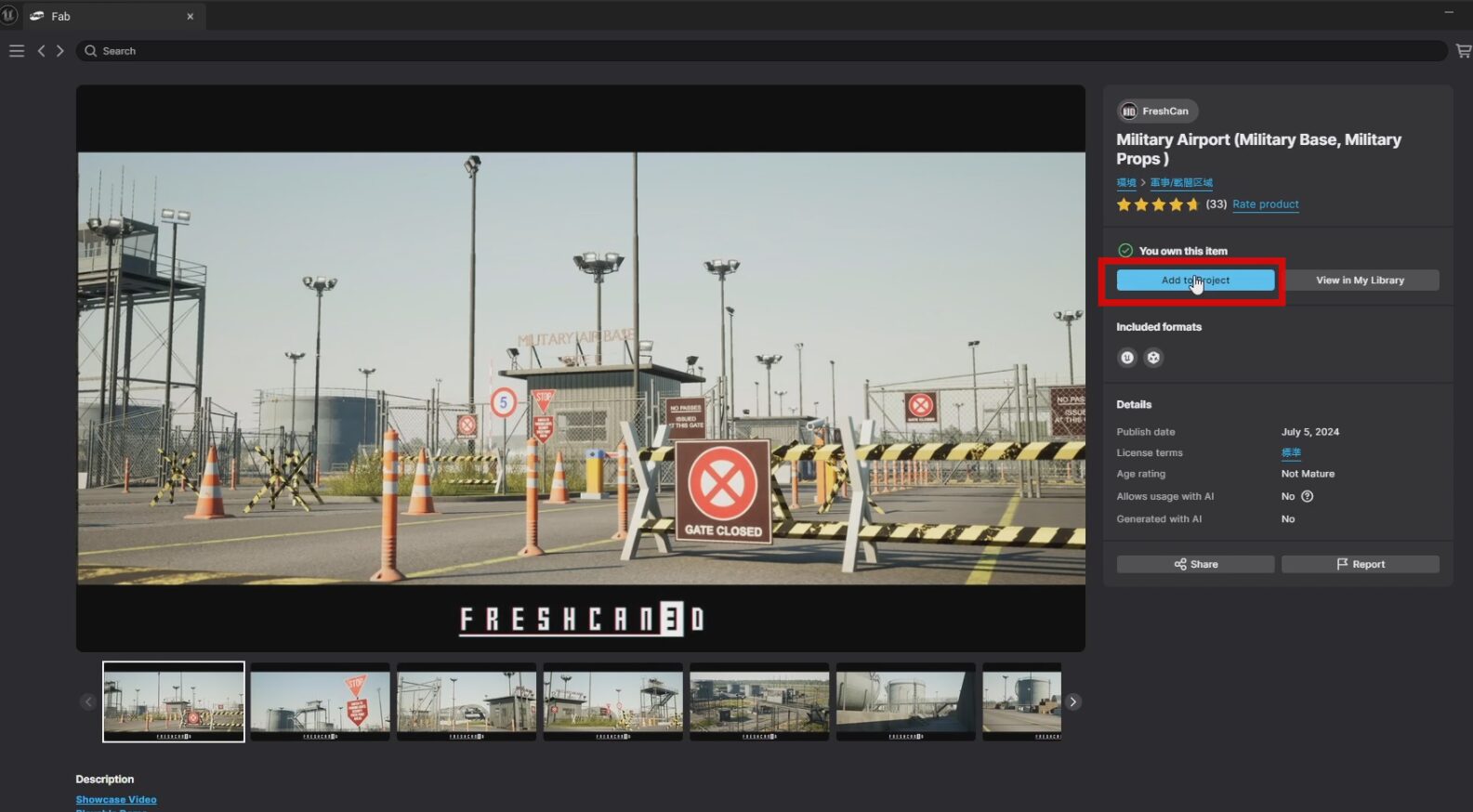Image resolution: width=1473 pixels, height=812 pixels.
Task: Click the main product preview image
Action: point(581,368)
